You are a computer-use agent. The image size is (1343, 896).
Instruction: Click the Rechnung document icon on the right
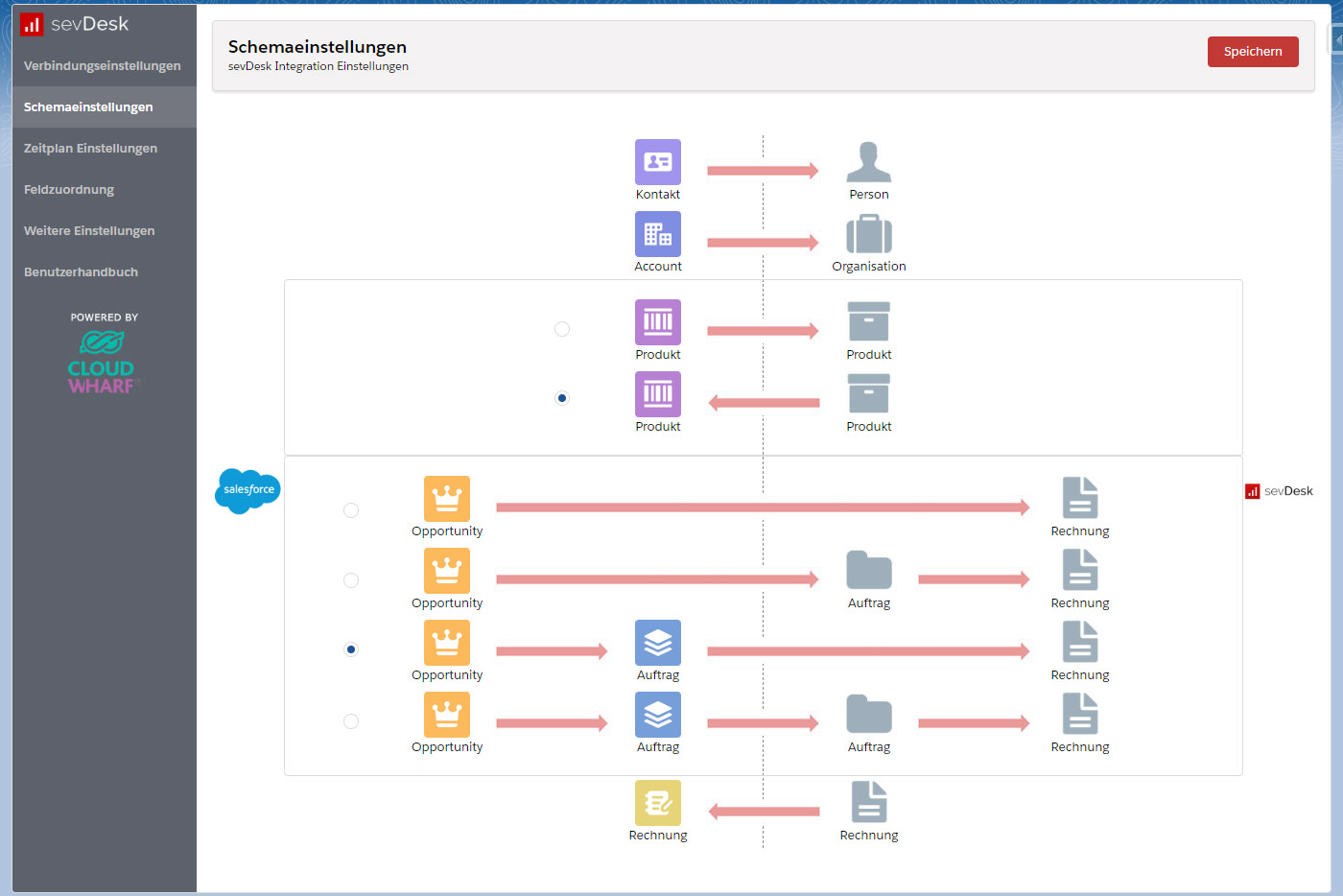[1079, 499]
